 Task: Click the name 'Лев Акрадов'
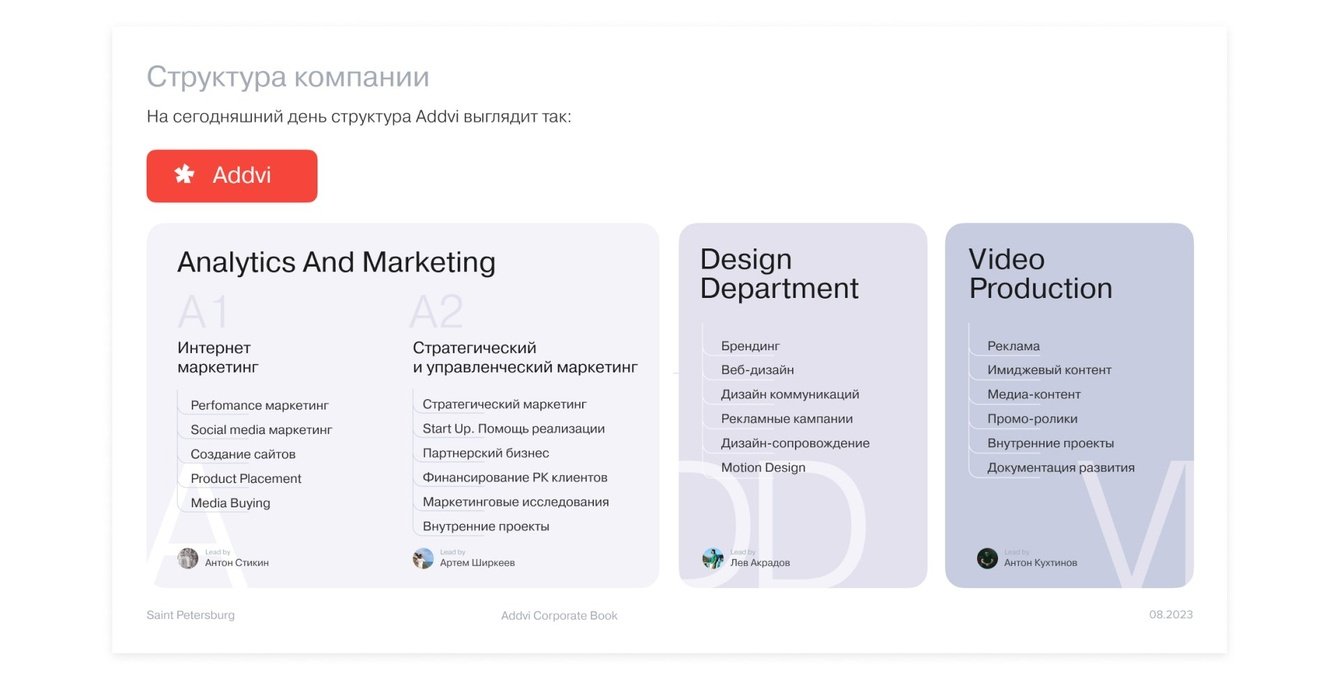point(760,563)
